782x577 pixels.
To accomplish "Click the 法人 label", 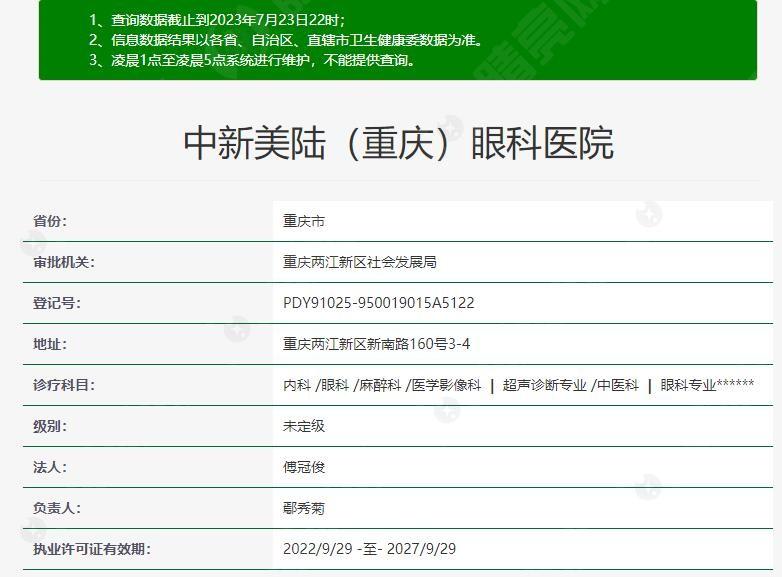I will (x=50, y=467).
